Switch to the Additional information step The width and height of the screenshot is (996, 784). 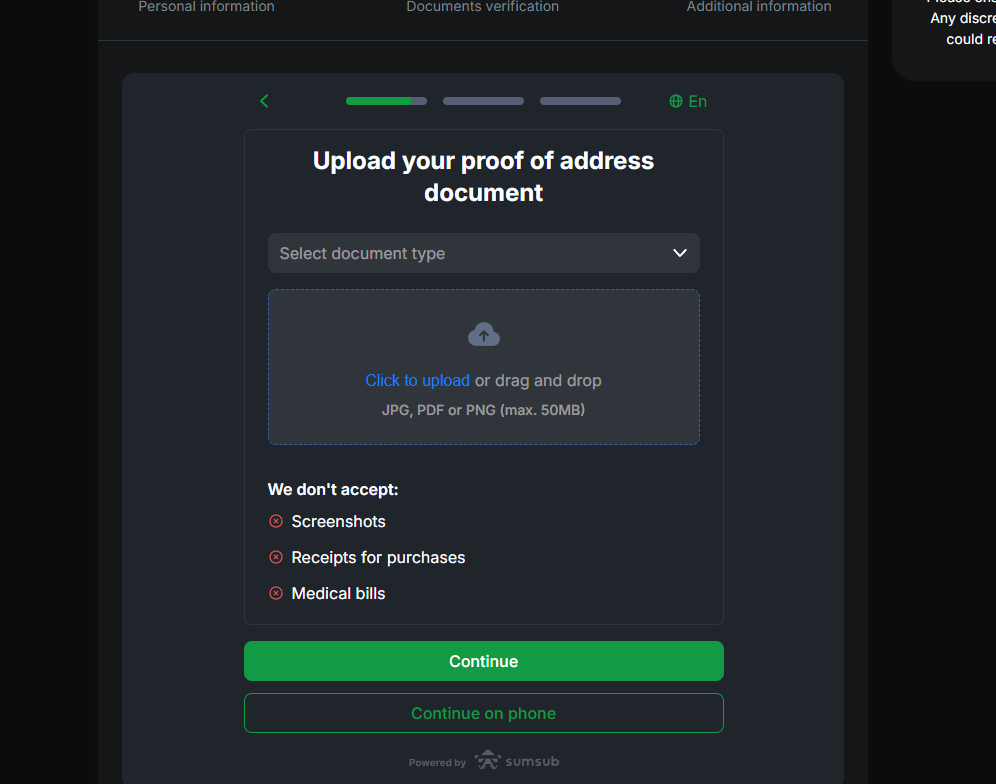(759, 7)
